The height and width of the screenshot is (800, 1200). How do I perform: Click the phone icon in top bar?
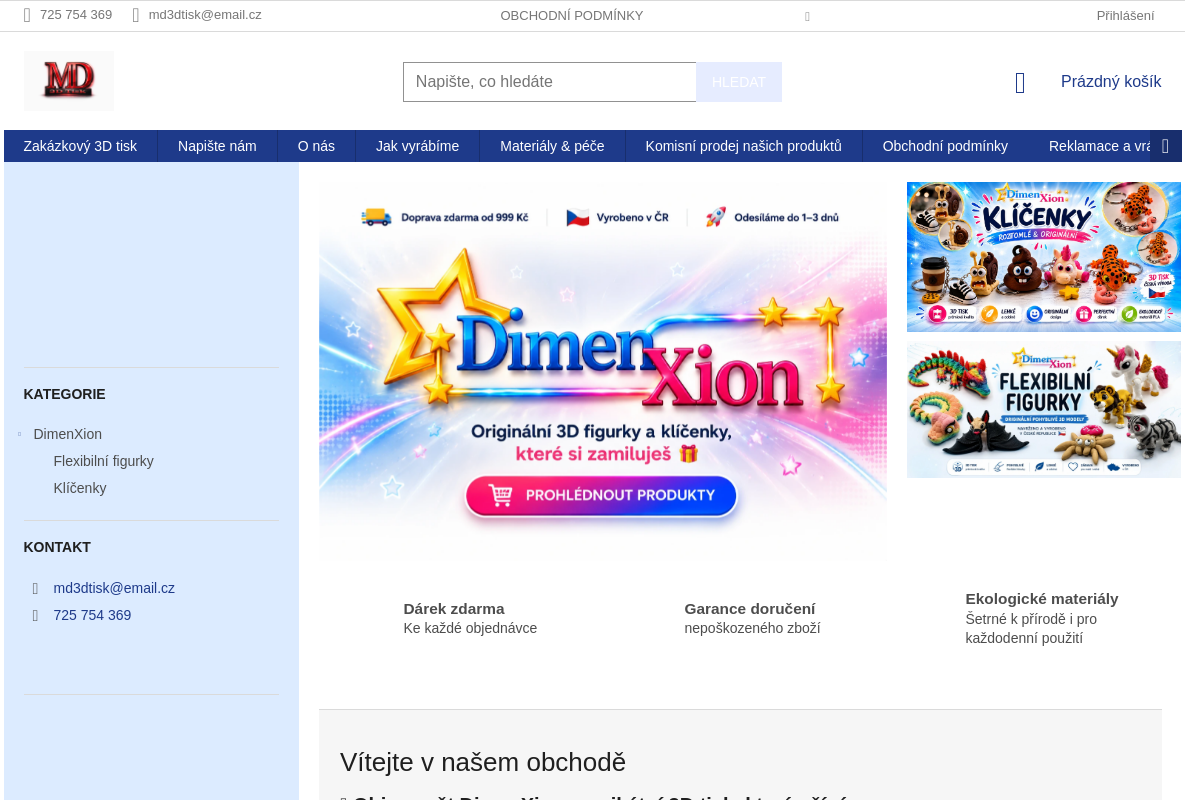click(x=27, y=15)
